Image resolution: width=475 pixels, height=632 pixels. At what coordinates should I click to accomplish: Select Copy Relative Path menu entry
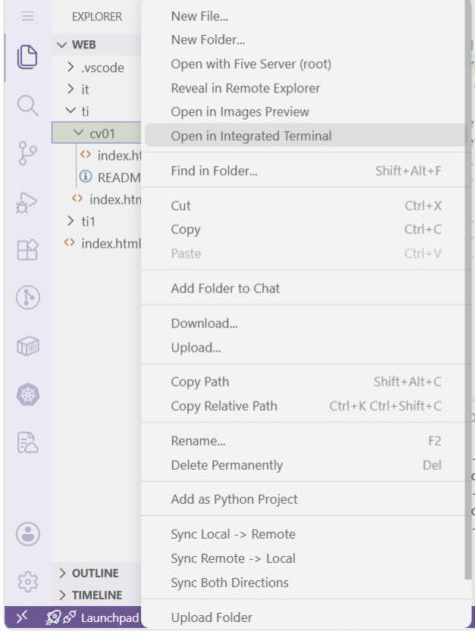[304, 406]
